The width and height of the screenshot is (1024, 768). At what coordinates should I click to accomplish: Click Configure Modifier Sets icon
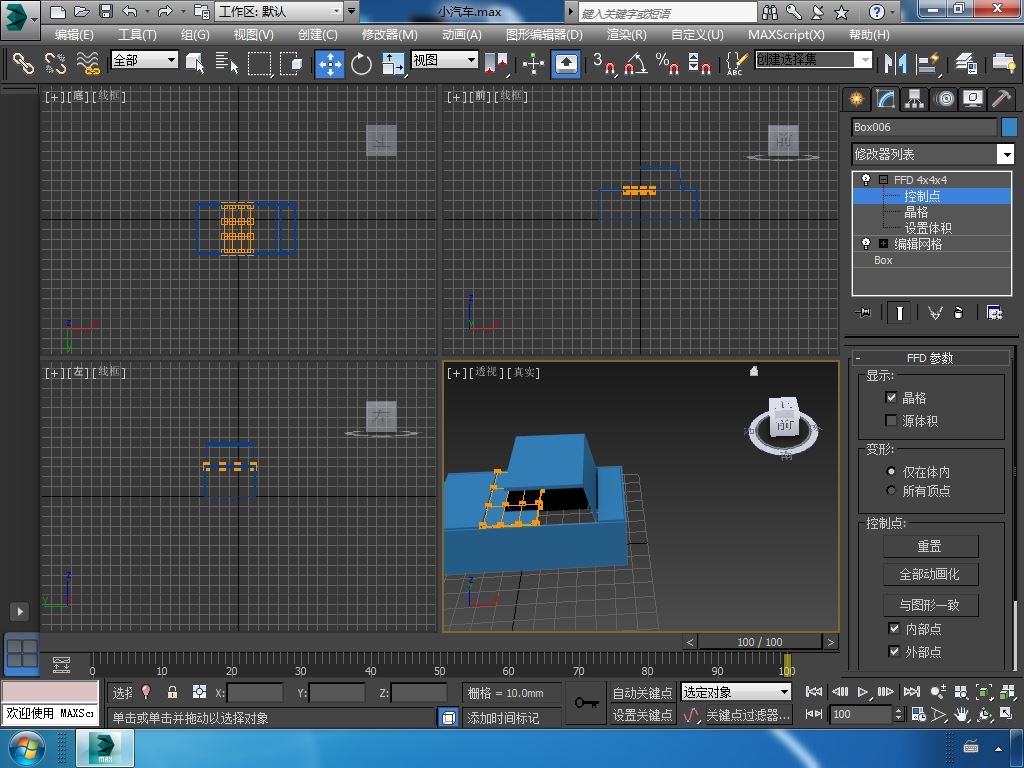tap(995, 313)
